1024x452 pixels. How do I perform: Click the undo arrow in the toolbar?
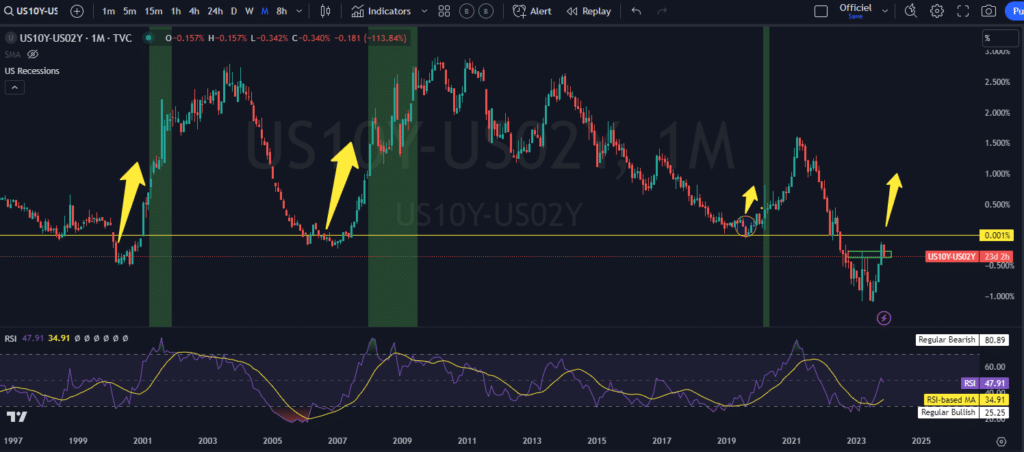pos(637,12)
